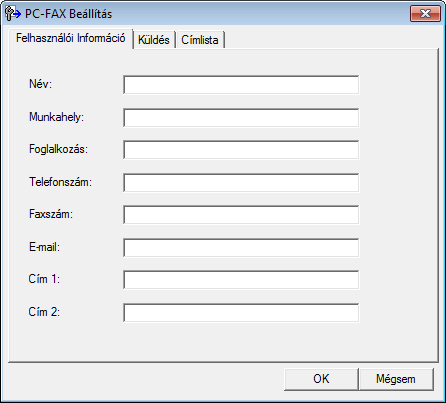Select the Faxszám input field
This screenshot has height=403, width=446.
tap(241, 215)
